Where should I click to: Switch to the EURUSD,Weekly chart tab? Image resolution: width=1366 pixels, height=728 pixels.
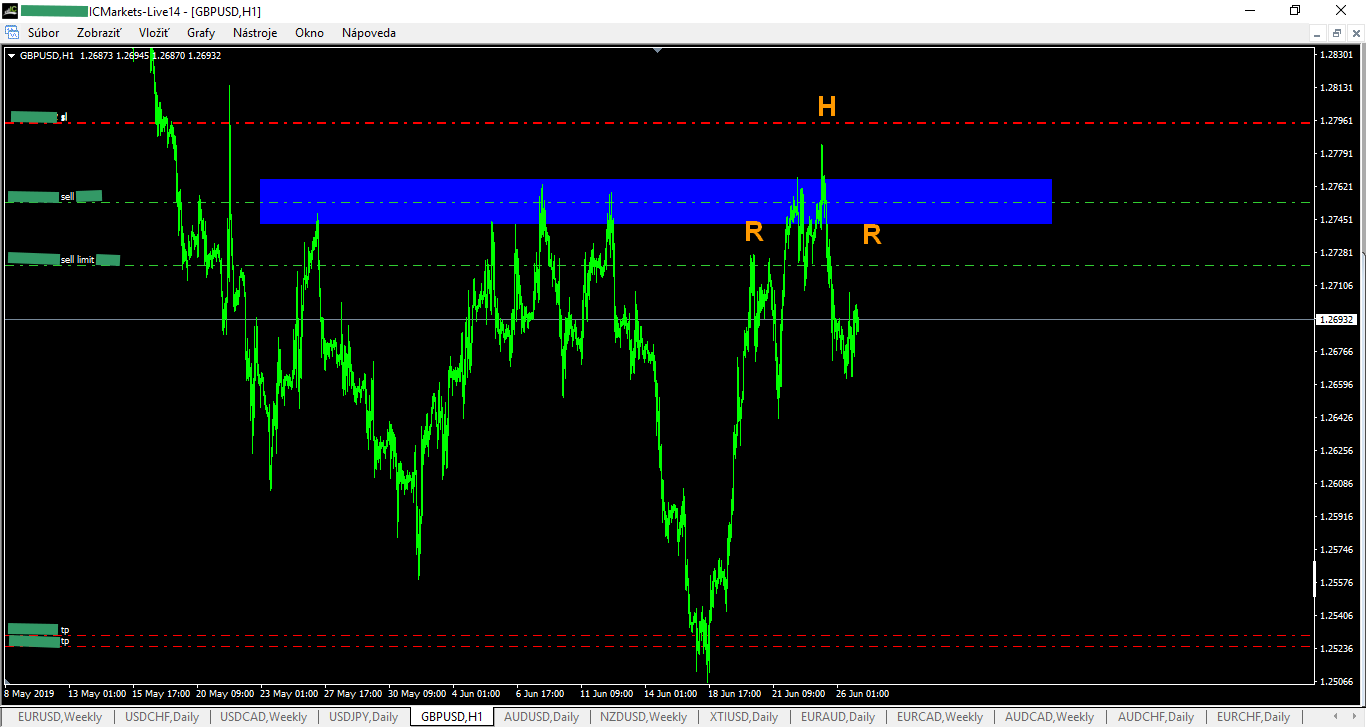tap(59, 717)
